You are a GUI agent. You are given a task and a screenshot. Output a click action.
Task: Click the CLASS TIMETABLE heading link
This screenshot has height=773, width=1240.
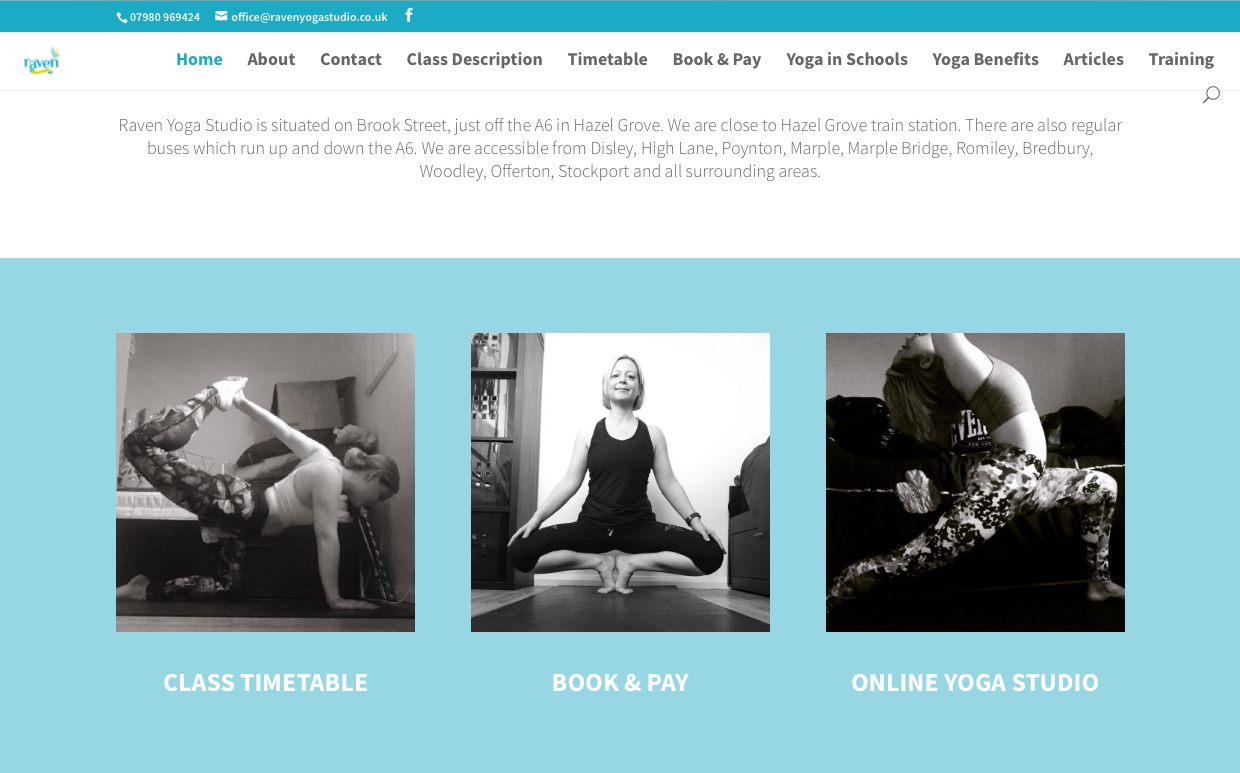click(x=265, y=683)
